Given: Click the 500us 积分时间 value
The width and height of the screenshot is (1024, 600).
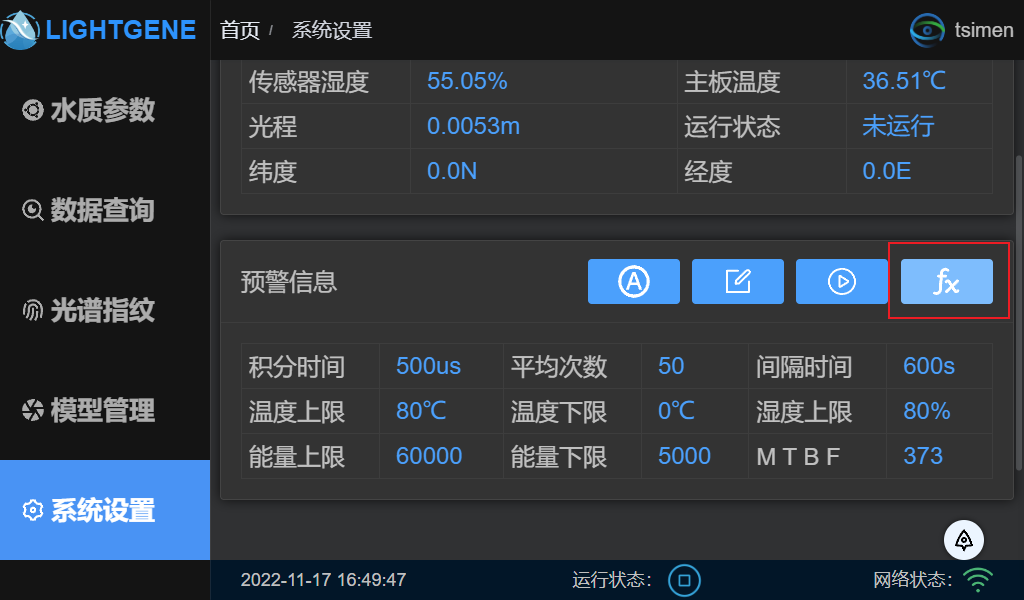Looking at the screenshot, I should pyautogui.click(x=428, y=366).
